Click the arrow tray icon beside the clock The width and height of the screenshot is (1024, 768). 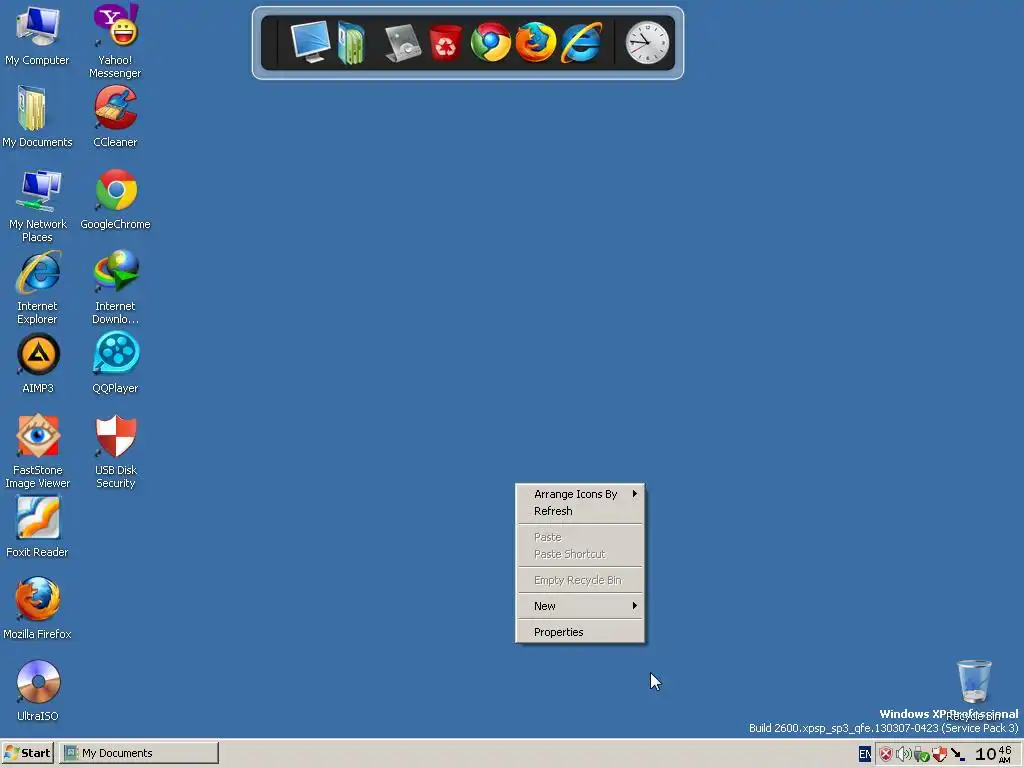coord(958,754)
